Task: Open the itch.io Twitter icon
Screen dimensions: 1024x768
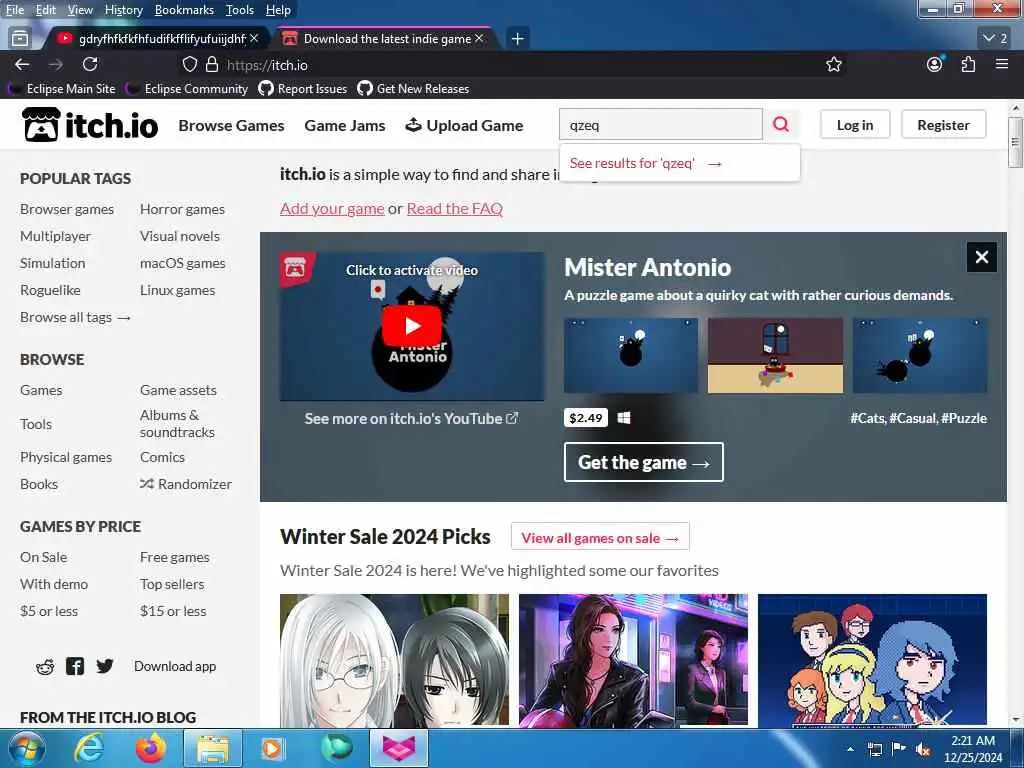Action: coord(104,667)
